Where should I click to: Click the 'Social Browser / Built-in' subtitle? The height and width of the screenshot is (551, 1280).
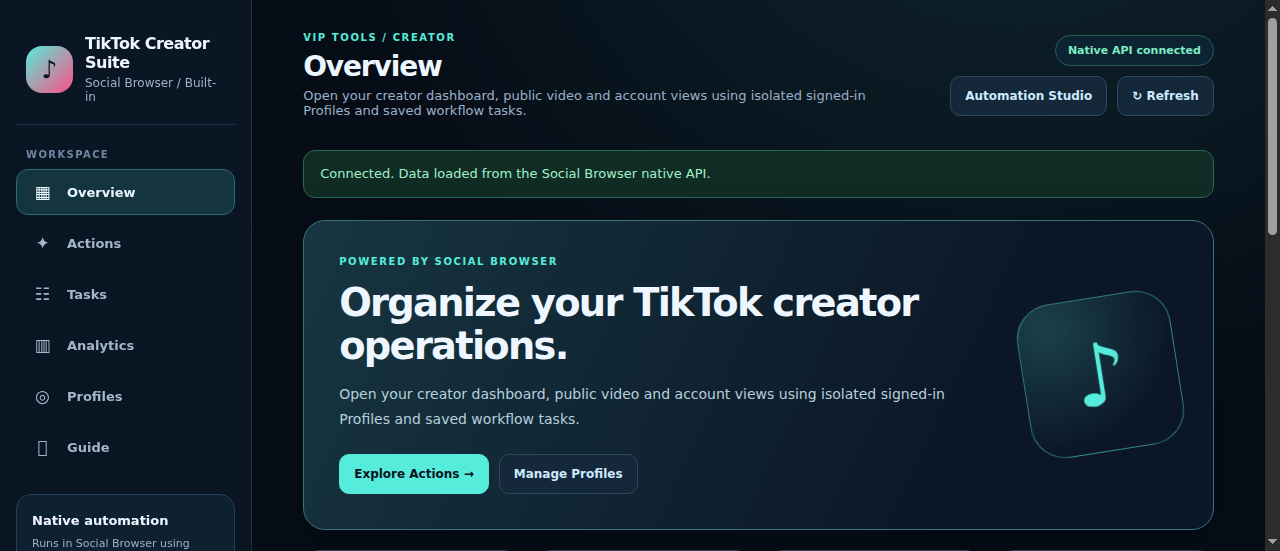point(151,90)
